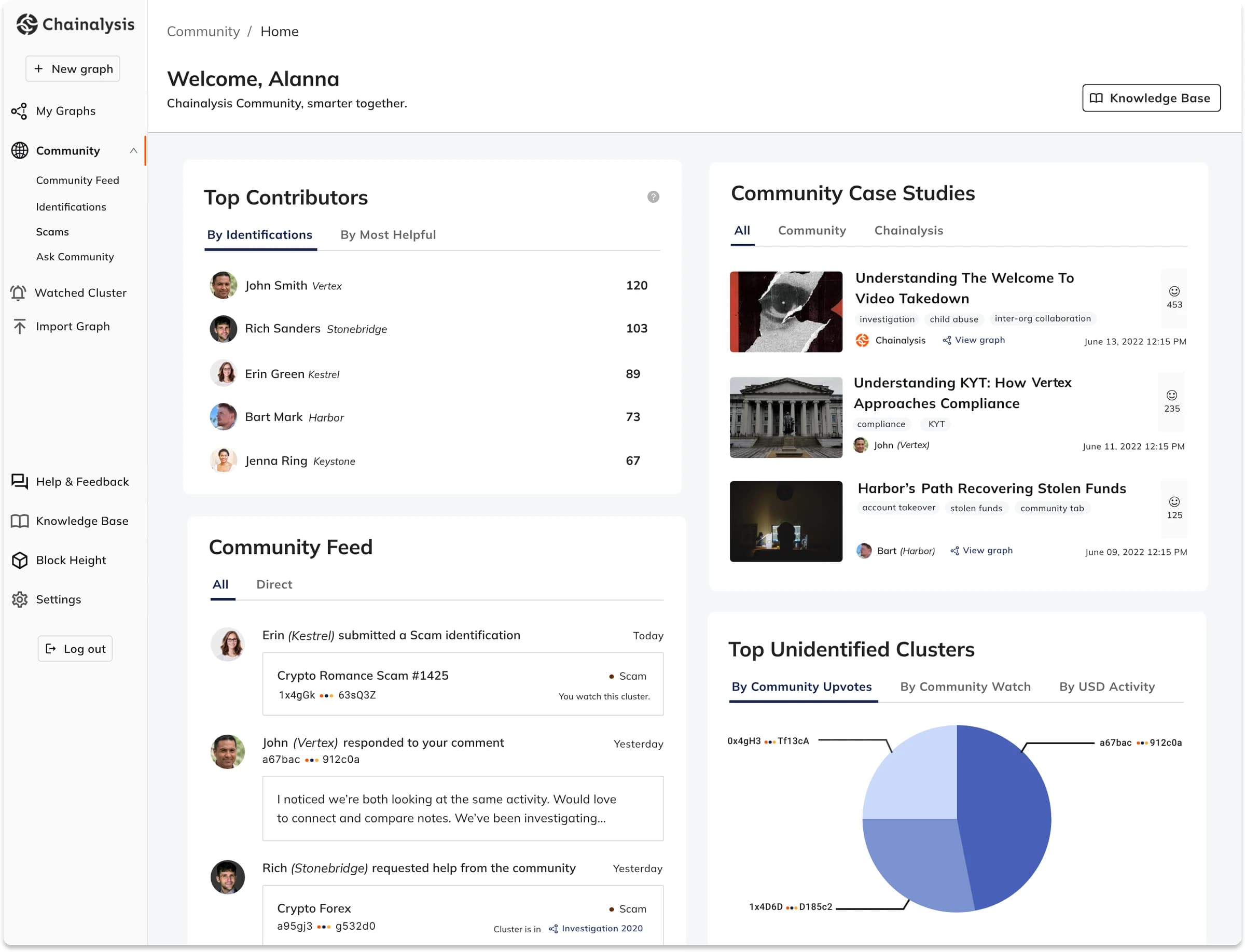
Task: Click John Smith's avatar in Top Contributors
Action: pos(224,285)
